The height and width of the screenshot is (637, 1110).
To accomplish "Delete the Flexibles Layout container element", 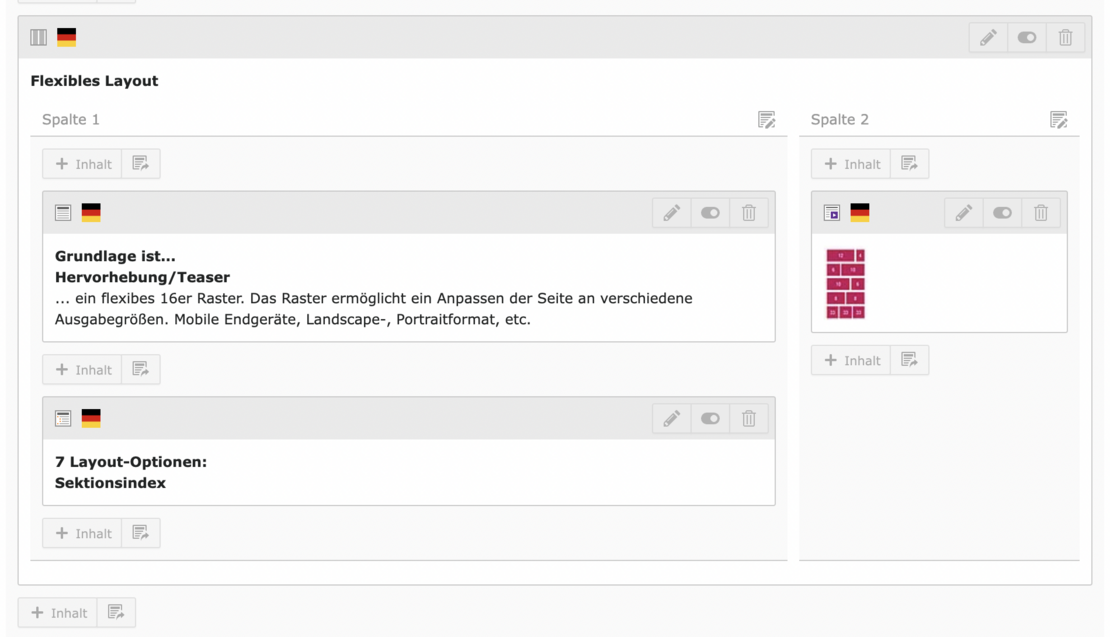I will click(x=1065, y=38).
